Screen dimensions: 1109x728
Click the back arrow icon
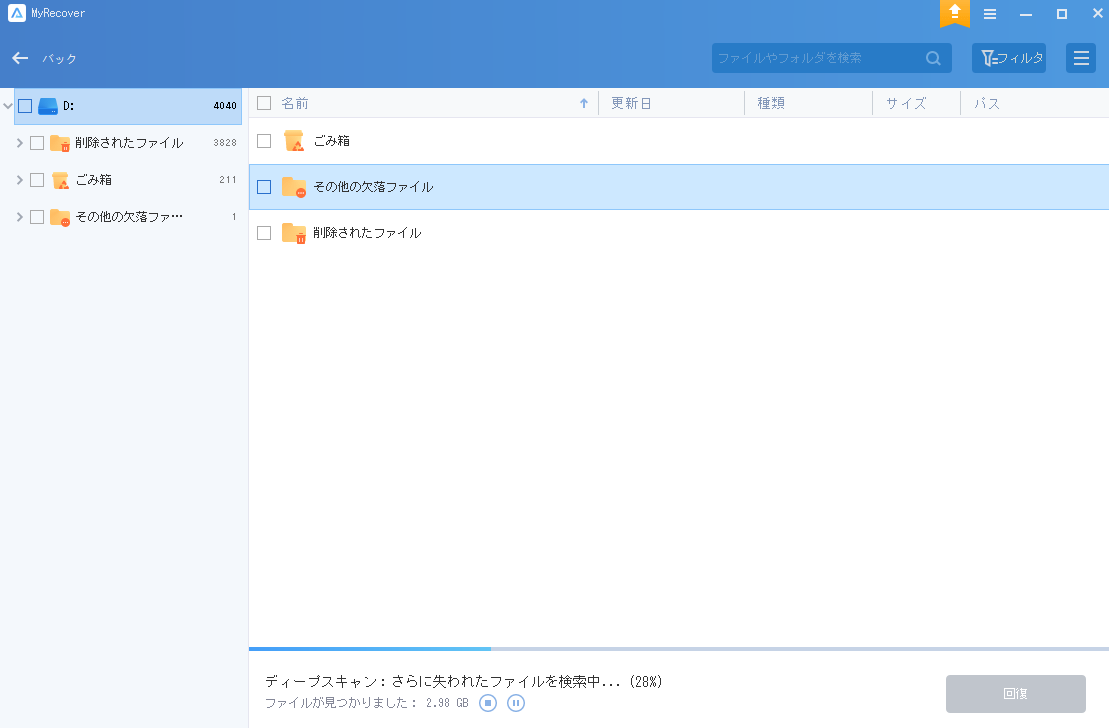point(20,58)
